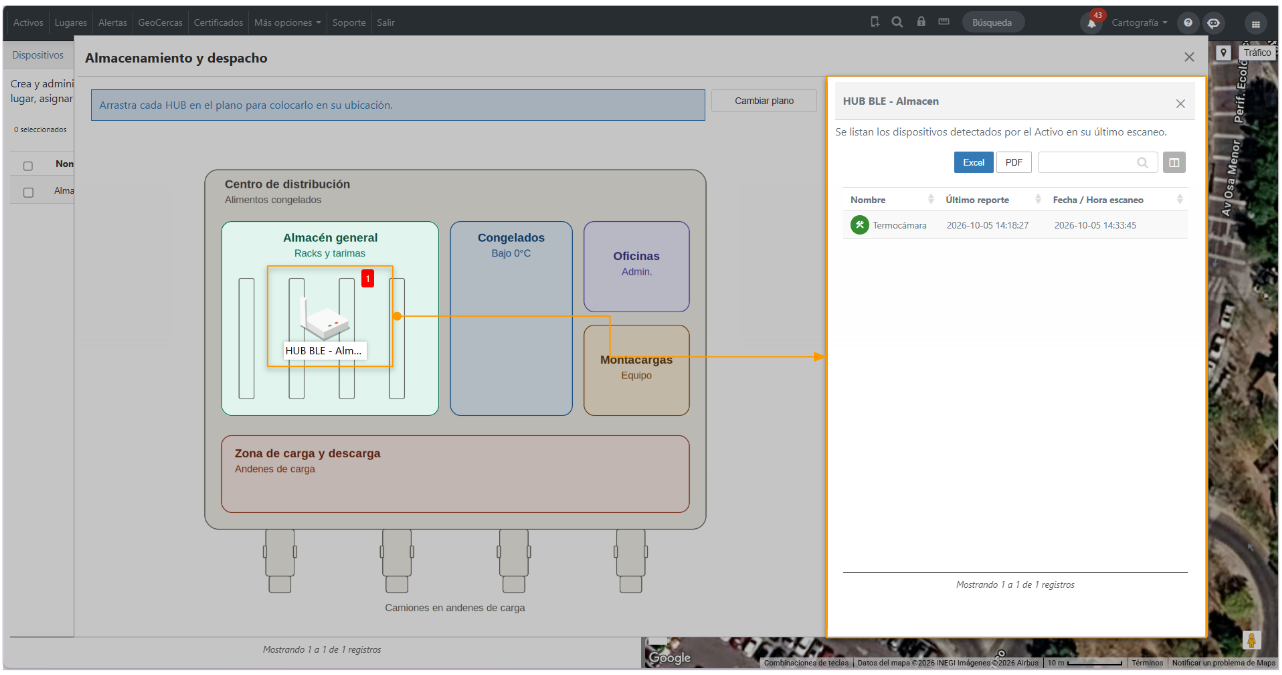Click the Búsqueda search pill

(x=993, y=22)
